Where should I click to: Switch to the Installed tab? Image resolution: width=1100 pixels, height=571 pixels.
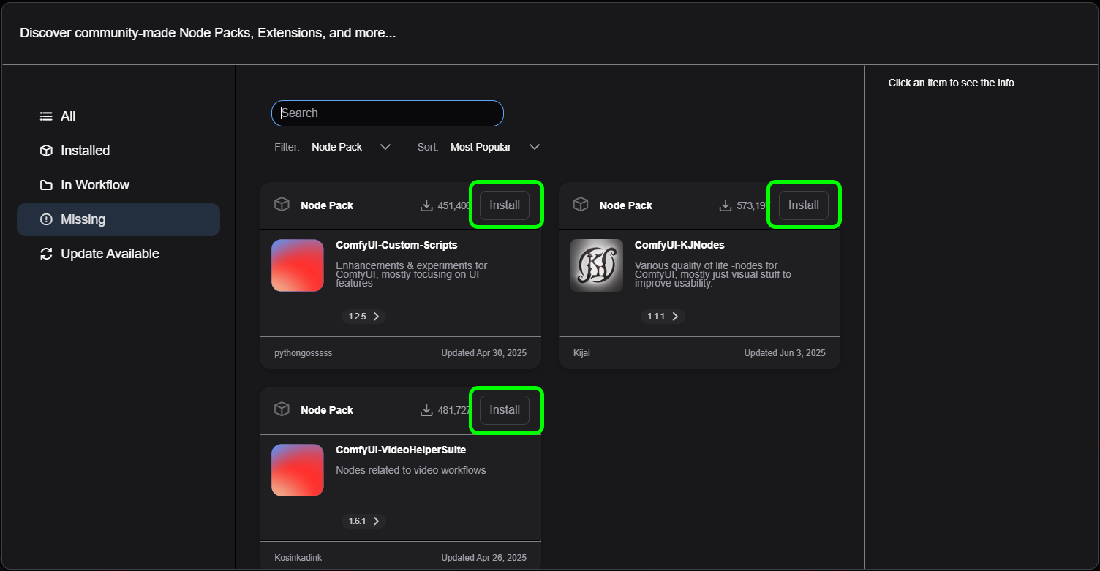point(85,151)
